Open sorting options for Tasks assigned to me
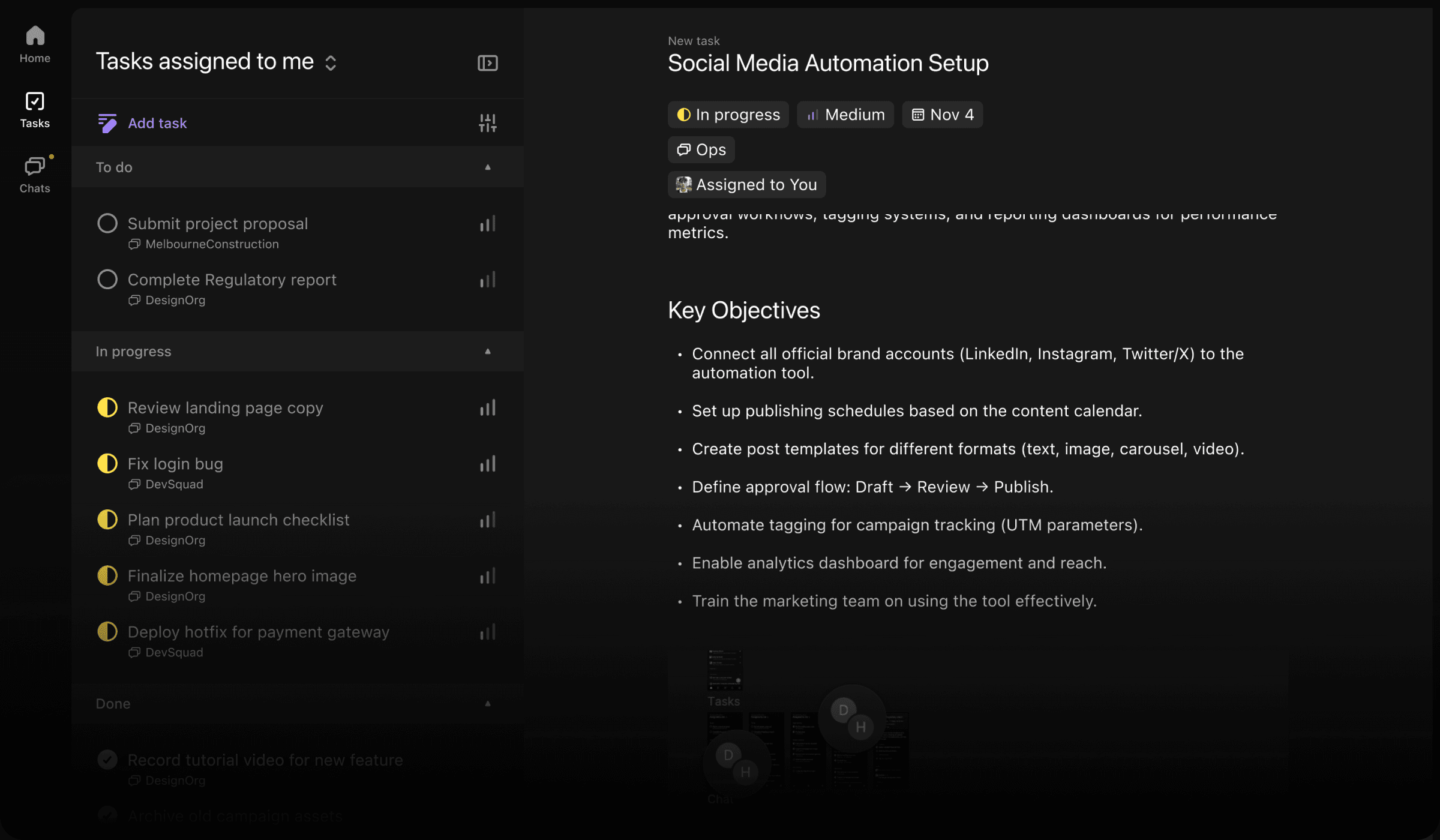Image resolution: width=1440 pixels, height=840 pixels. point(331,62)
